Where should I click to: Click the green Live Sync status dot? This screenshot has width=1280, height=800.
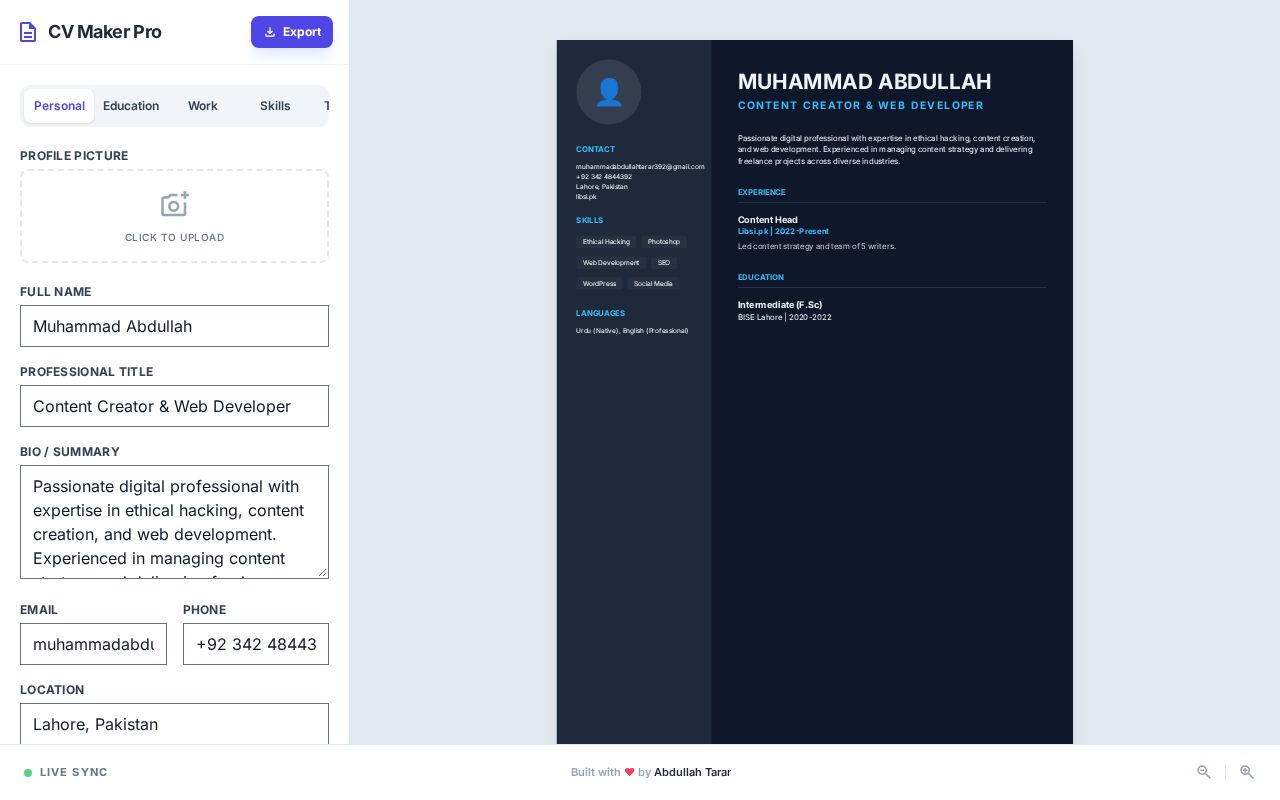click(28, 773)
